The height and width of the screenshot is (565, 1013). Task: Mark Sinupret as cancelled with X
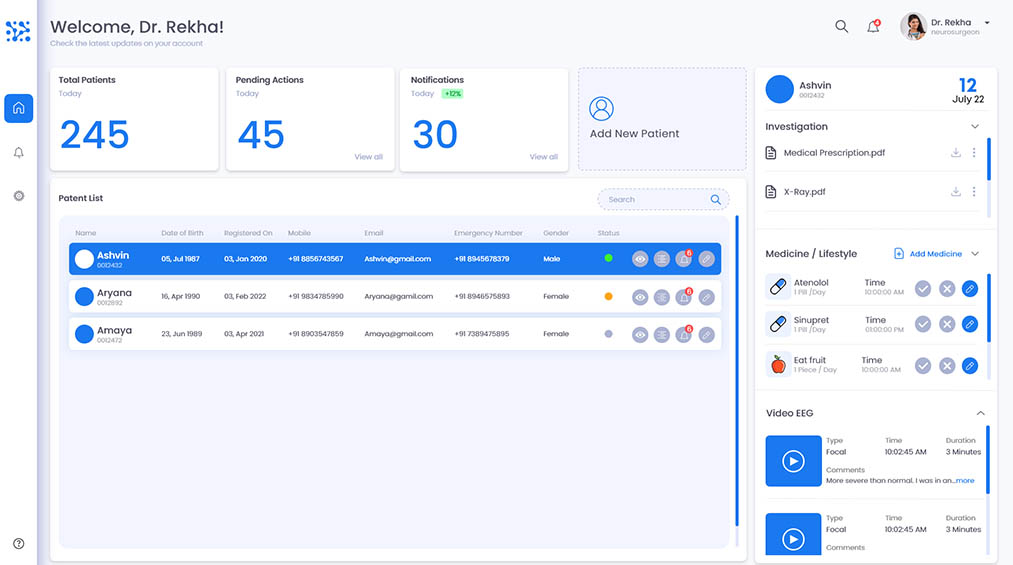[946, 324]
